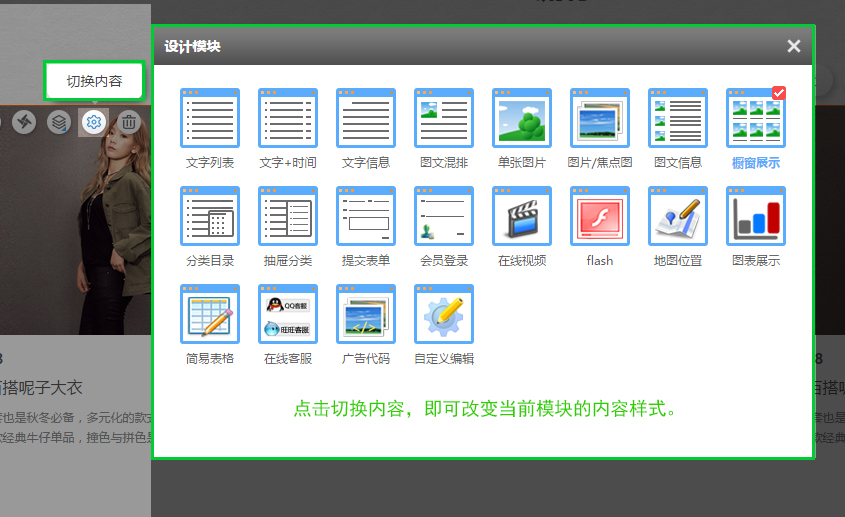845x517 pixels.
Task: Click the stacked layers toolbar icon
Action: pos(60,122)
